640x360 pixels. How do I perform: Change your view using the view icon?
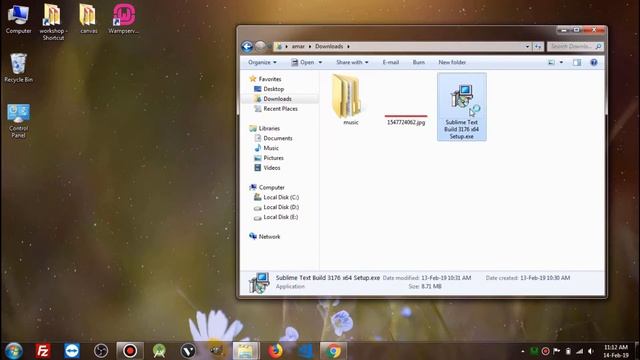551,62
